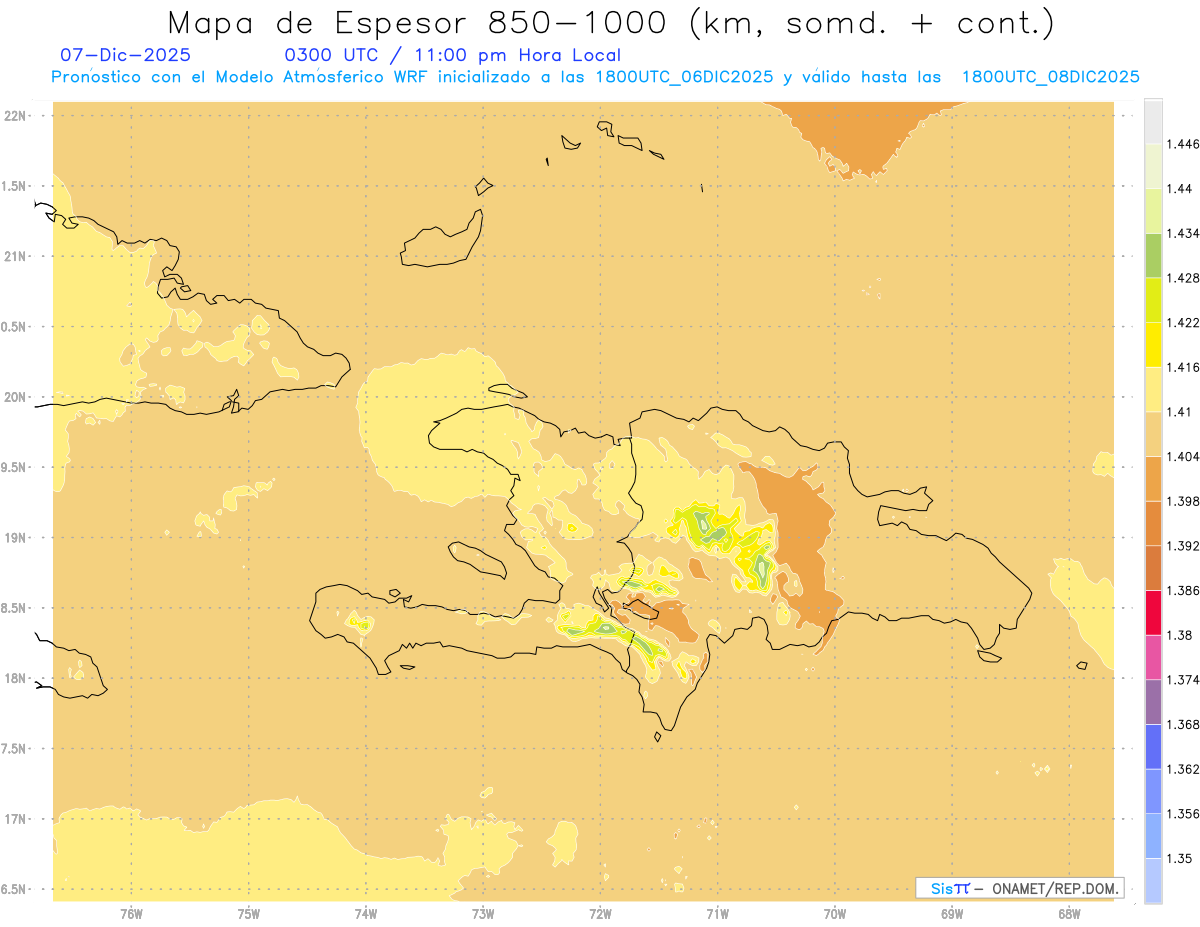Click the colorbar value '1.374'
The width and height of the screenshot is (1200, 927).
(x=1182, y=680)
